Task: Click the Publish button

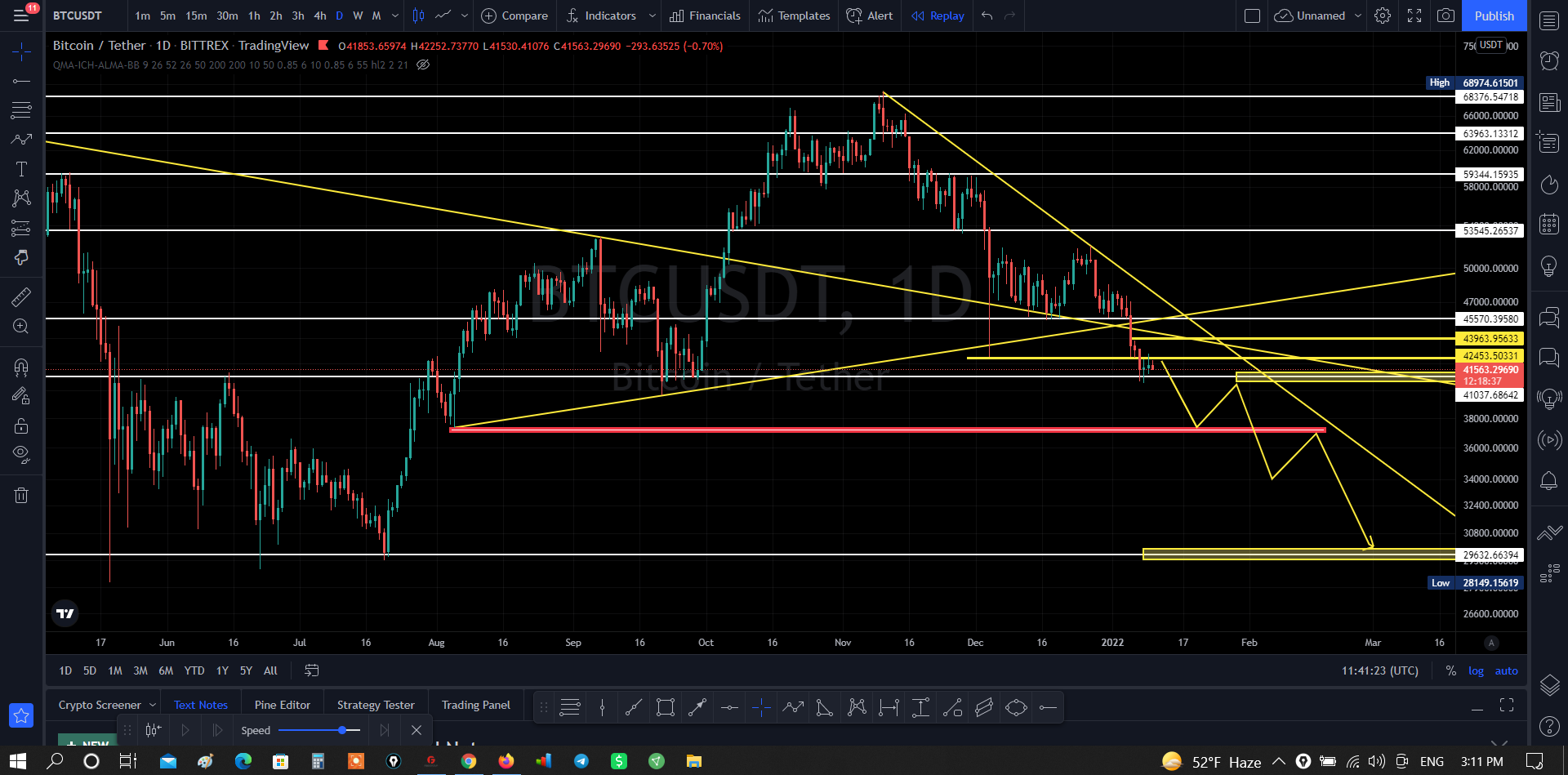Action: pyautogui.click(x=1494, y=16)
